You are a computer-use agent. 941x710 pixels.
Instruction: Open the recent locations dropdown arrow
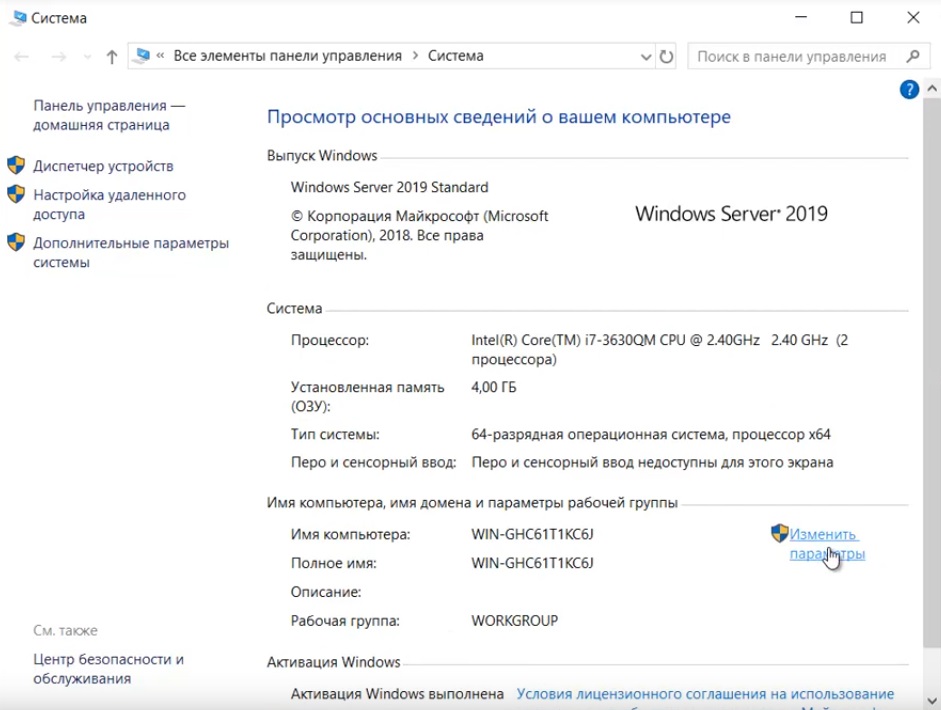[87, 57]
